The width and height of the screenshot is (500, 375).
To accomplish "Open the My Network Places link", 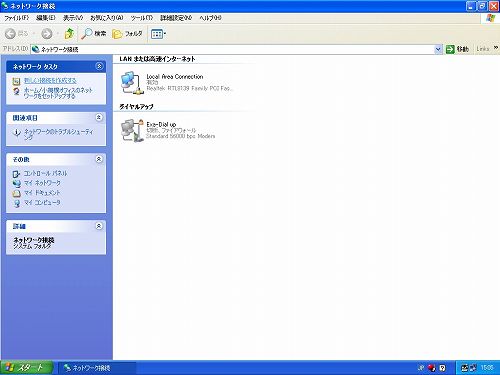I will tap(42, 183).
